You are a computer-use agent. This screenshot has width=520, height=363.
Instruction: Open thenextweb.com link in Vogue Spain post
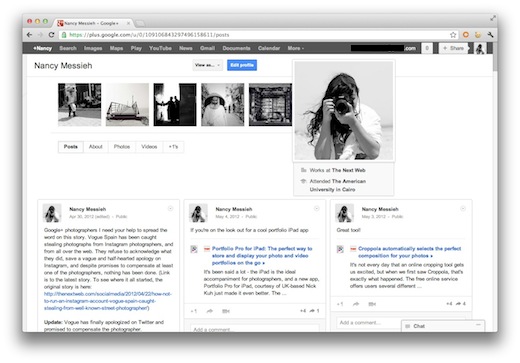tap(108, 301)
